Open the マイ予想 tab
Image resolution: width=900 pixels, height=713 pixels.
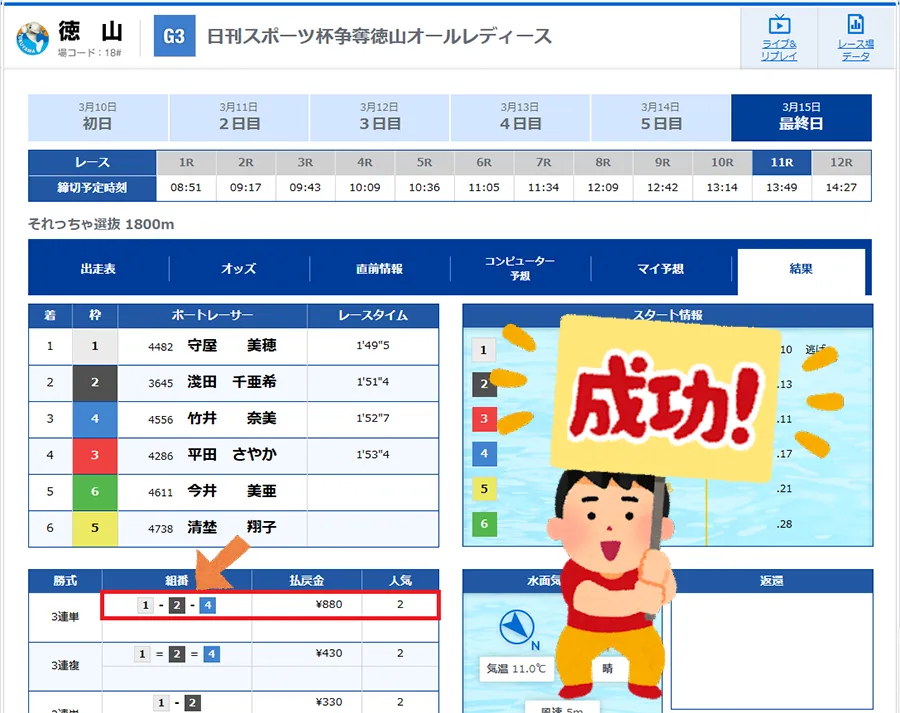[x=660, y=268]
